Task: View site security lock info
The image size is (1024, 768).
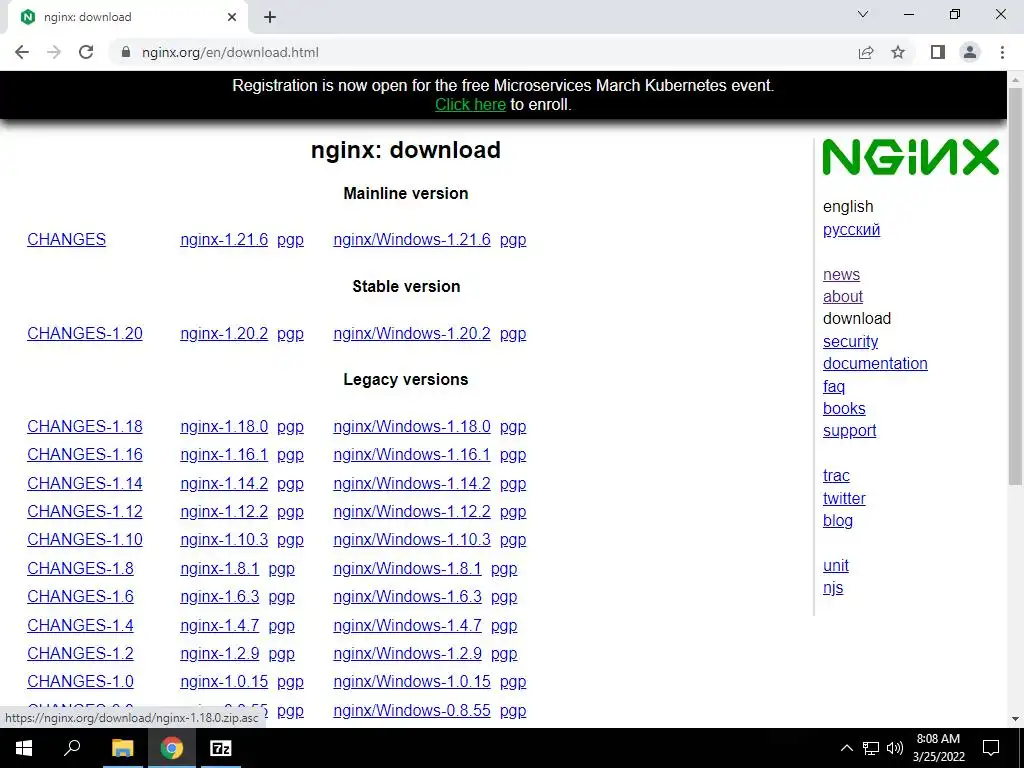Action: point(126,52)
